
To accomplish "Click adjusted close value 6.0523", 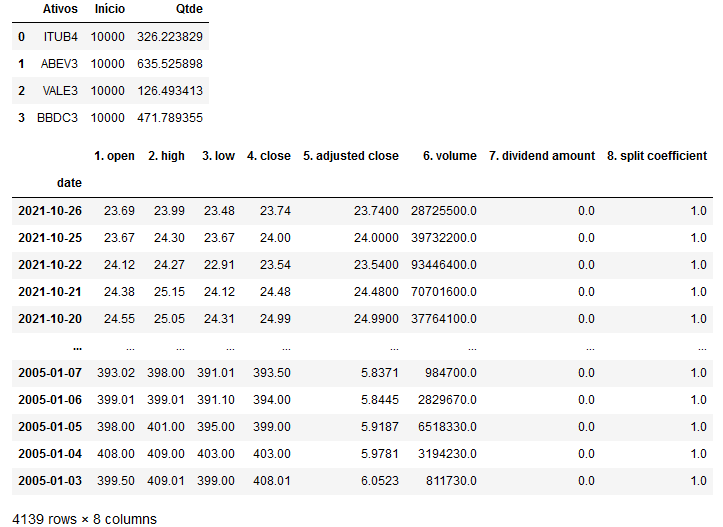I will point(379,480).
